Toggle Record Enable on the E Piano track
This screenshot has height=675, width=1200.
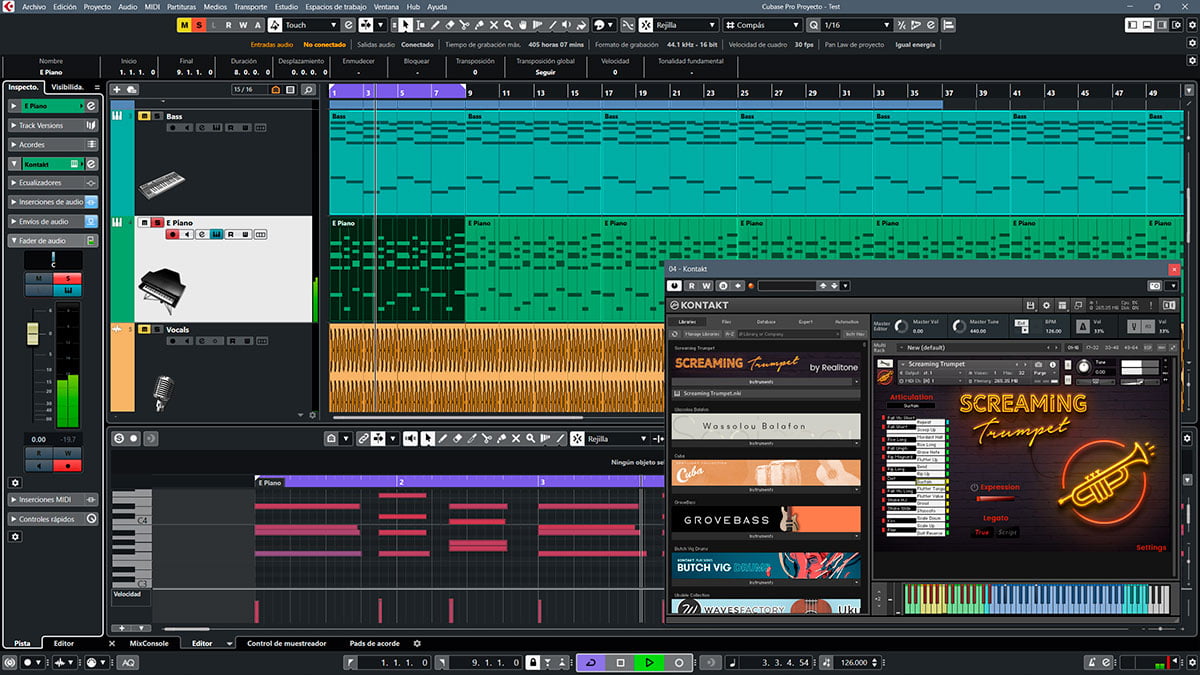tap(173, 234)
